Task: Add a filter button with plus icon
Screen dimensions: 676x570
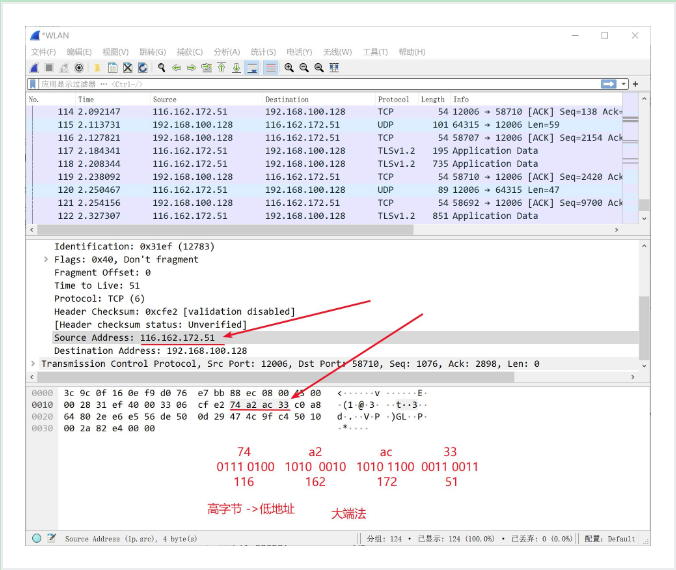Action: pos(635,84)
